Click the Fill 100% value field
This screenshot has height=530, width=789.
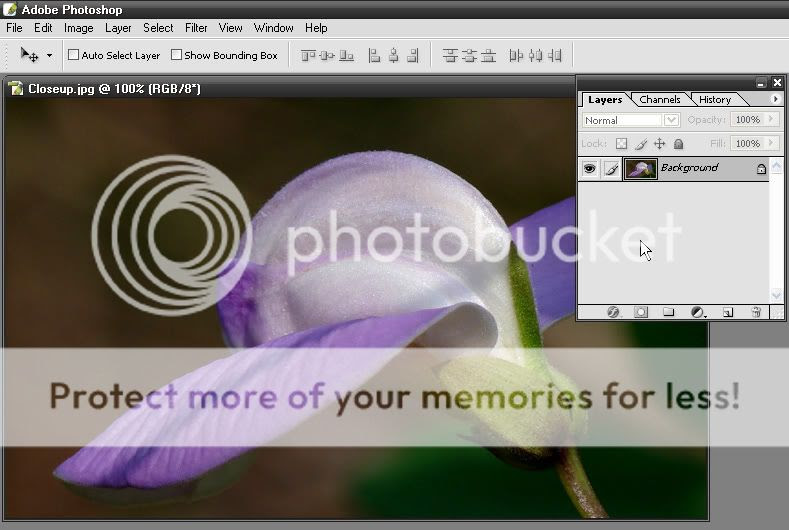coord(747,143)
